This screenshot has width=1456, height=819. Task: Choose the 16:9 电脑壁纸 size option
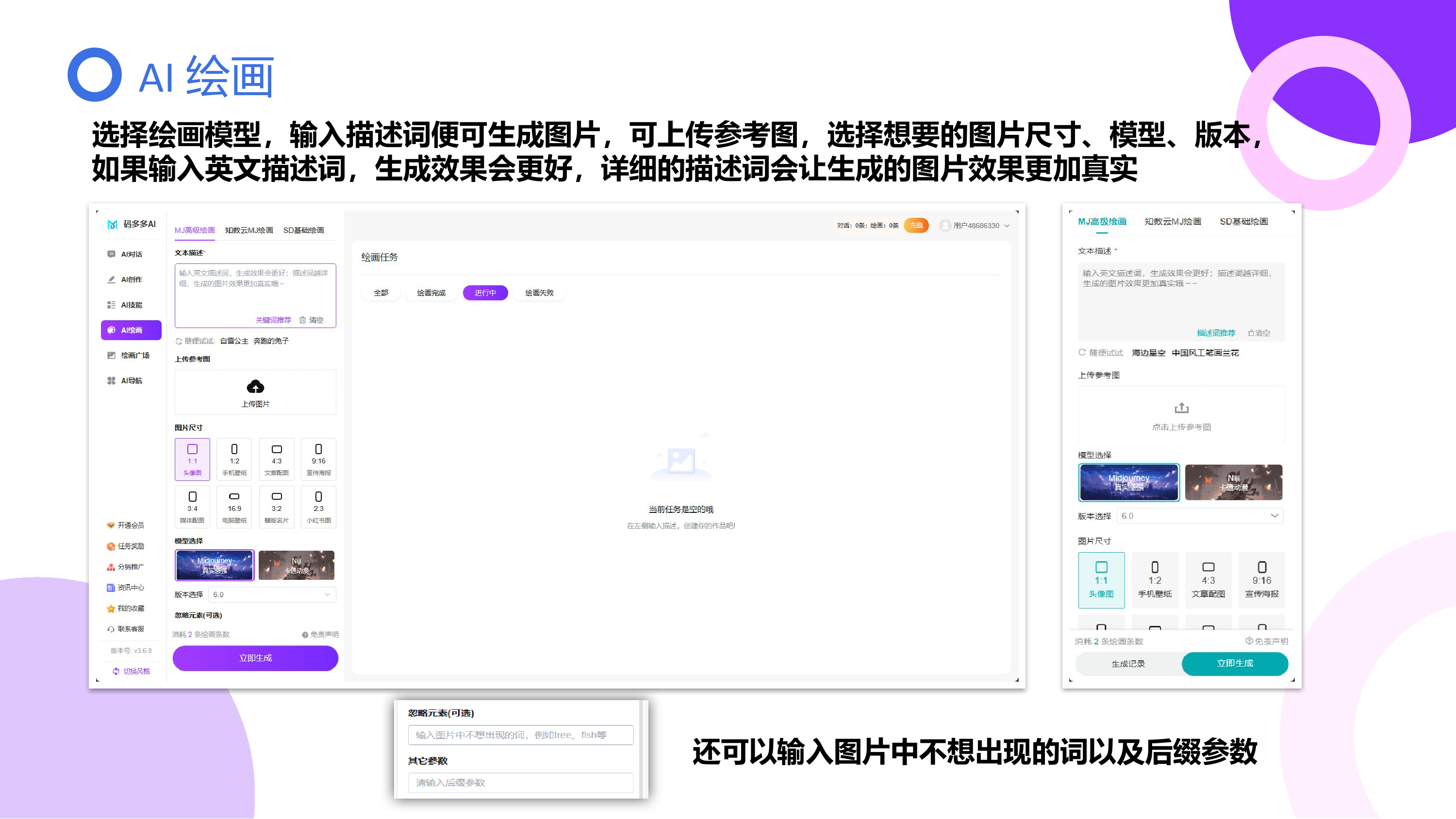point(234,507)
